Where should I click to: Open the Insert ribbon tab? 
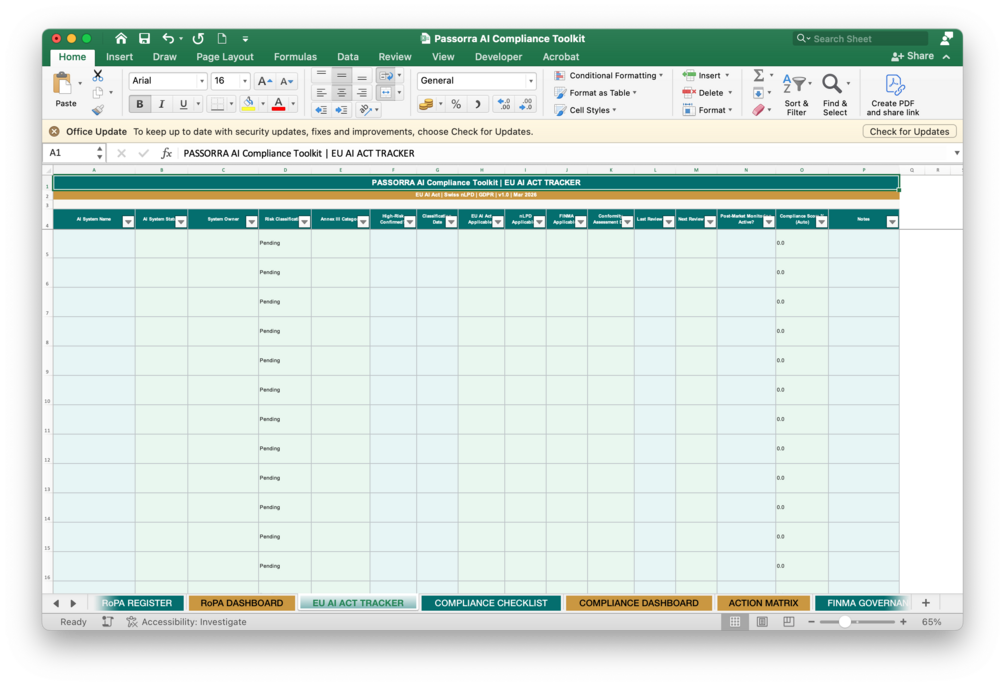pyautogui.click(x=119, y=57)
